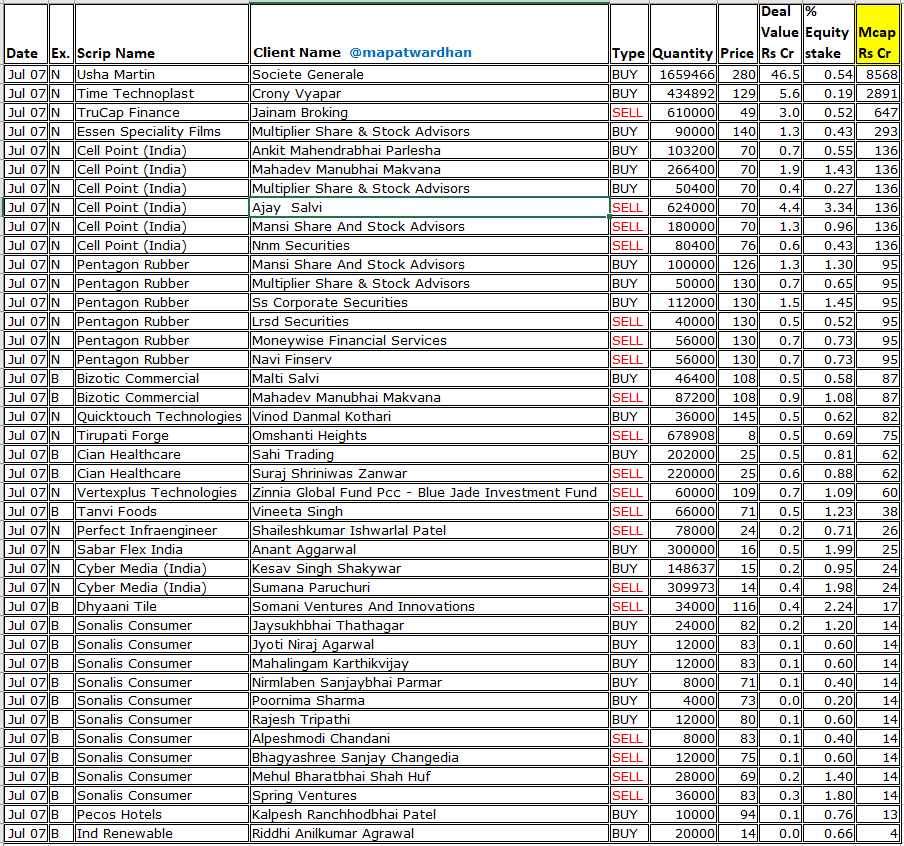This screenshot has width=904, height=846.
Task: Click the 'Jainam Broking' client cell
Action: coord(429,112)
